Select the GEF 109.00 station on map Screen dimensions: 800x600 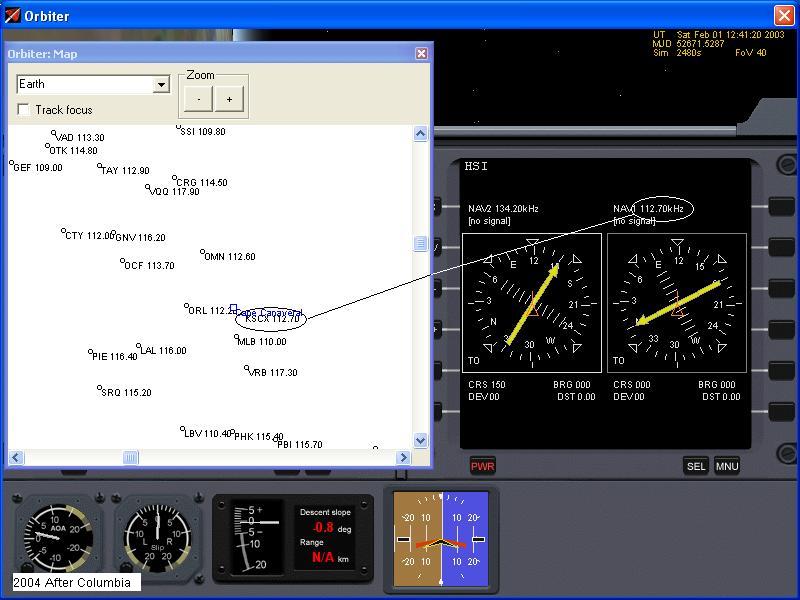pos(36,167)
